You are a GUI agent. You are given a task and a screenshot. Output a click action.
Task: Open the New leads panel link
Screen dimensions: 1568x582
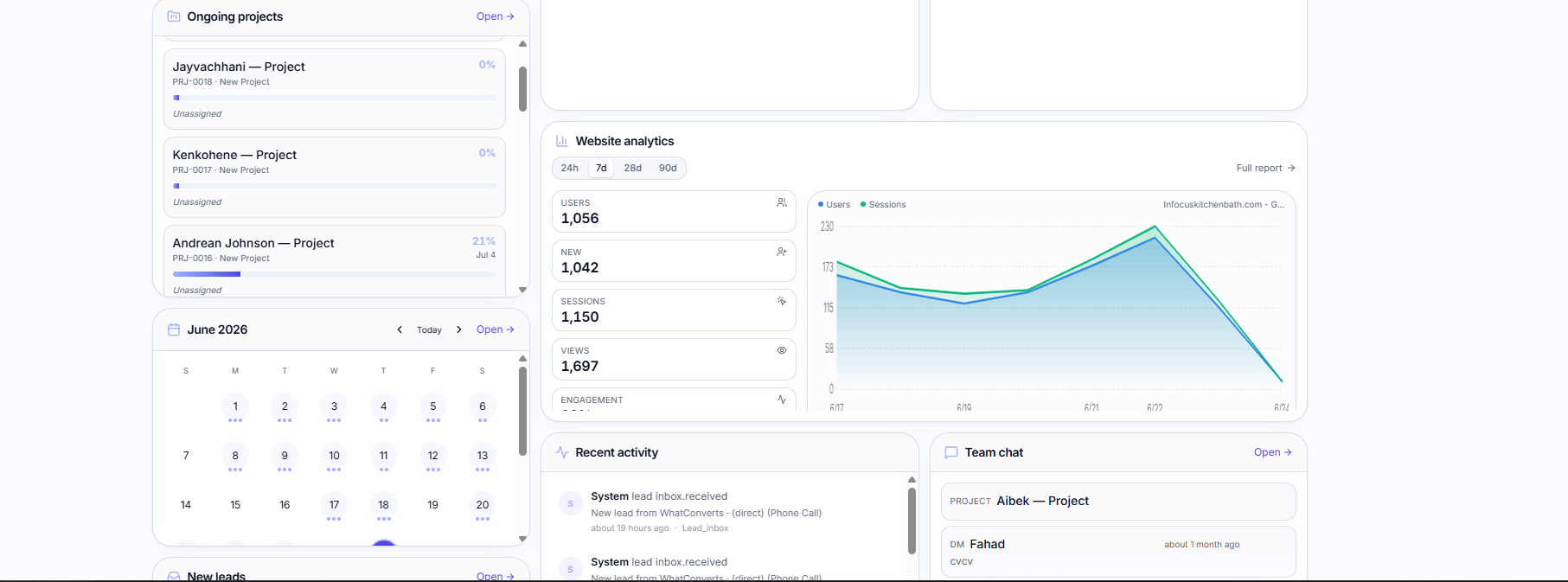click(x=496, y=576)
